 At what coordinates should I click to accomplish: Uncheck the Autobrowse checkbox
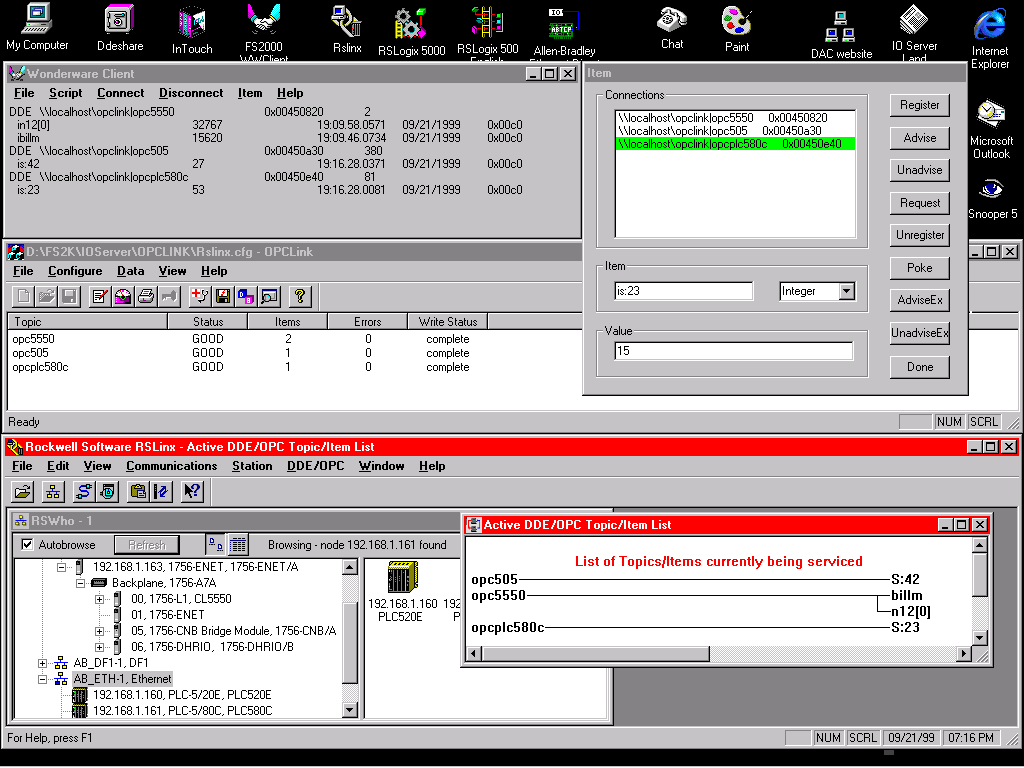27,544
